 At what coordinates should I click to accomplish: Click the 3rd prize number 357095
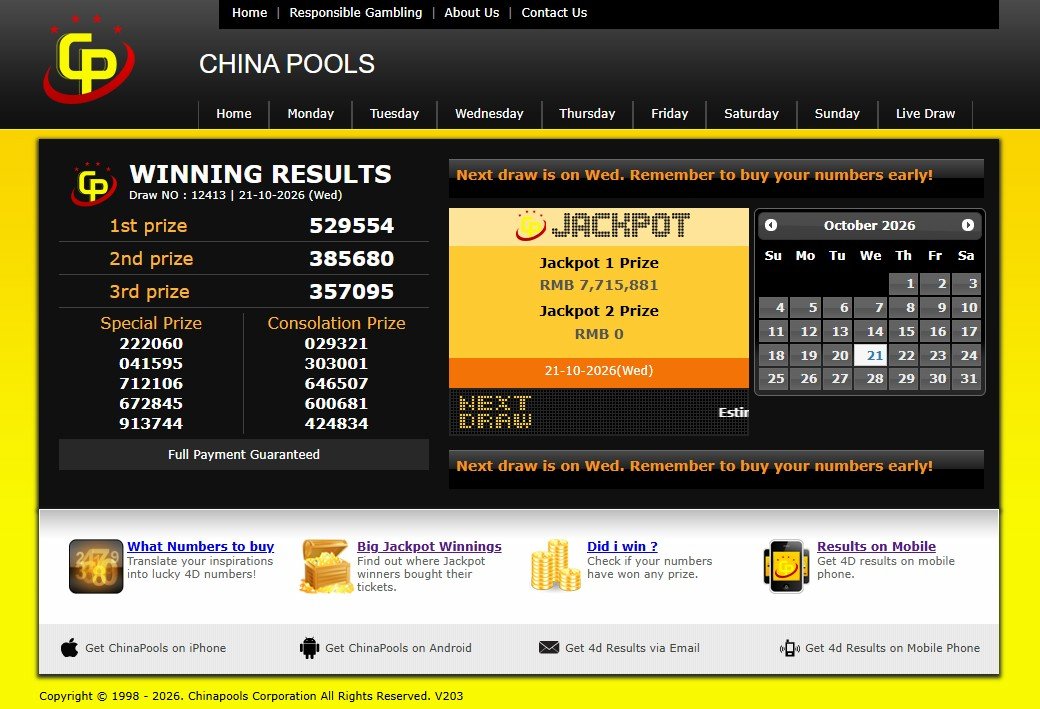click(352, 292)
